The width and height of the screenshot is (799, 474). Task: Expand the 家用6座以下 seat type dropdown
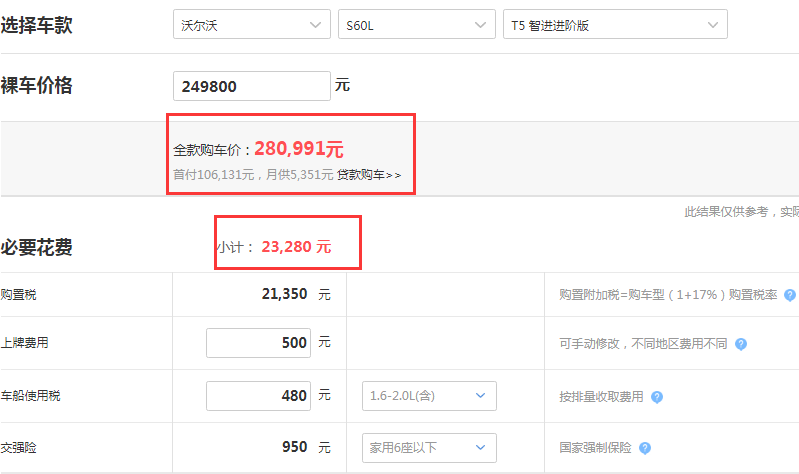point(429,448)
